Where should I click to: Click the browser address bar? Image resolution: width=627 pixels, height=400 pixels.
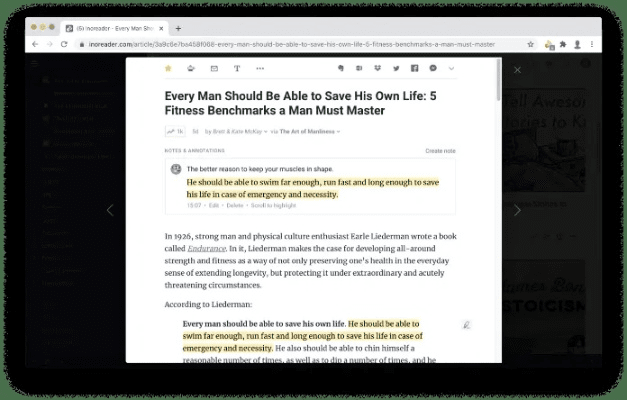pyautogui.click(x=300, y=45)
